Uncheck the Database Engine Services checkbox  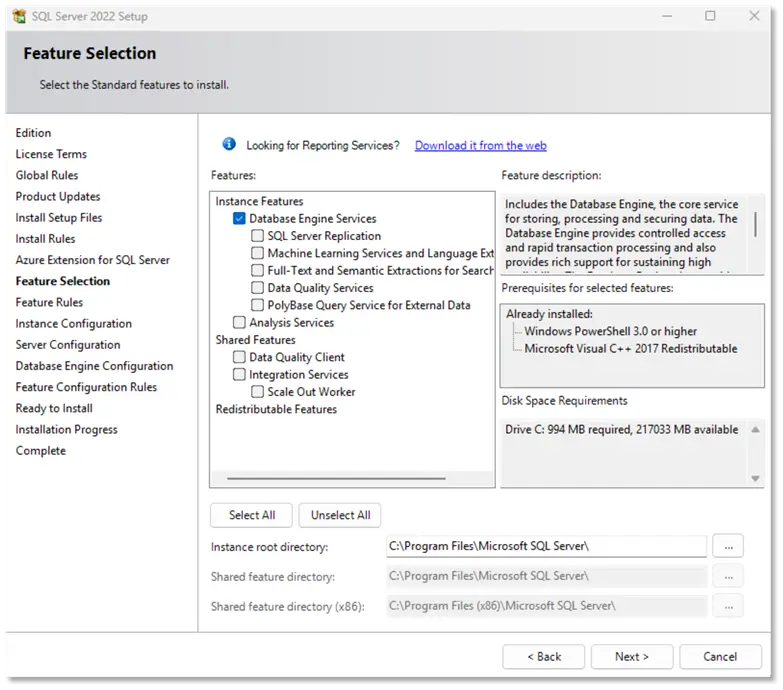click(239, 219)
